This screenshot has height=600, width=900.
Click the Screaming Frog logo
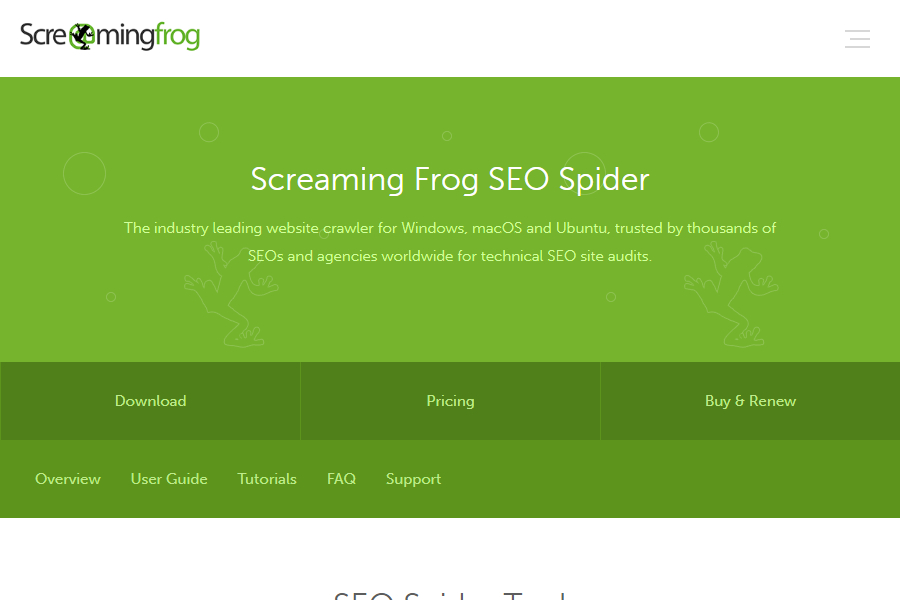click(x=110, y=36)
